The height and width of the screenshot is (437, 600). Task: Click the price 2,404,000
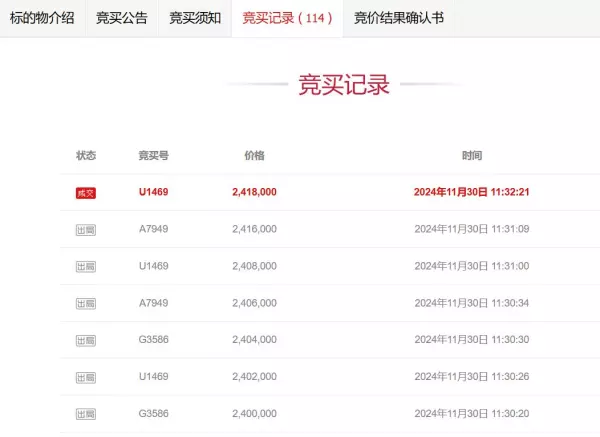(x=254, y=339)
